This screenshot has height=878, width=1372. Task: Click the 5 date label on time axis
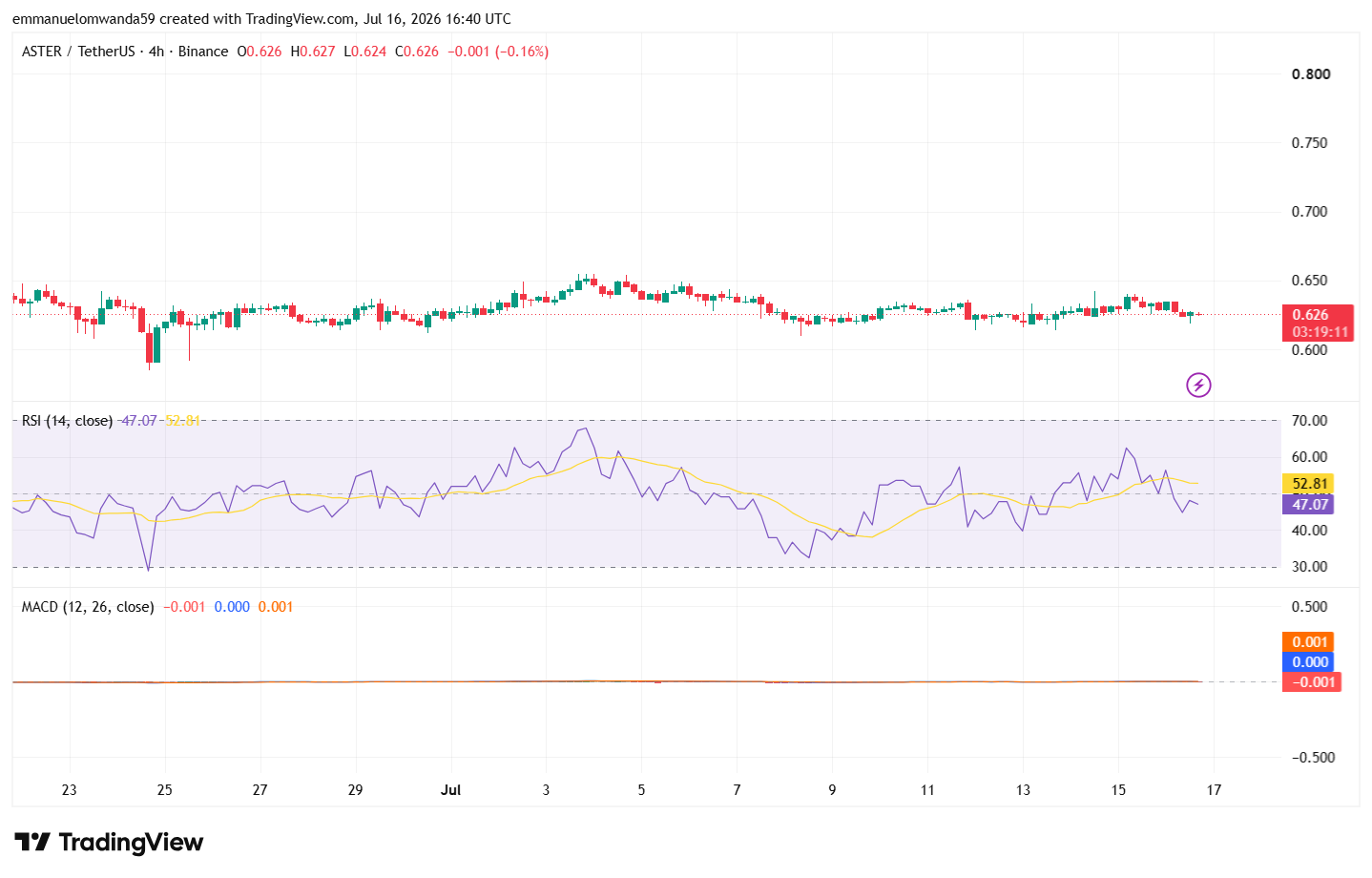pyautogui.click(x=642, y=790)
